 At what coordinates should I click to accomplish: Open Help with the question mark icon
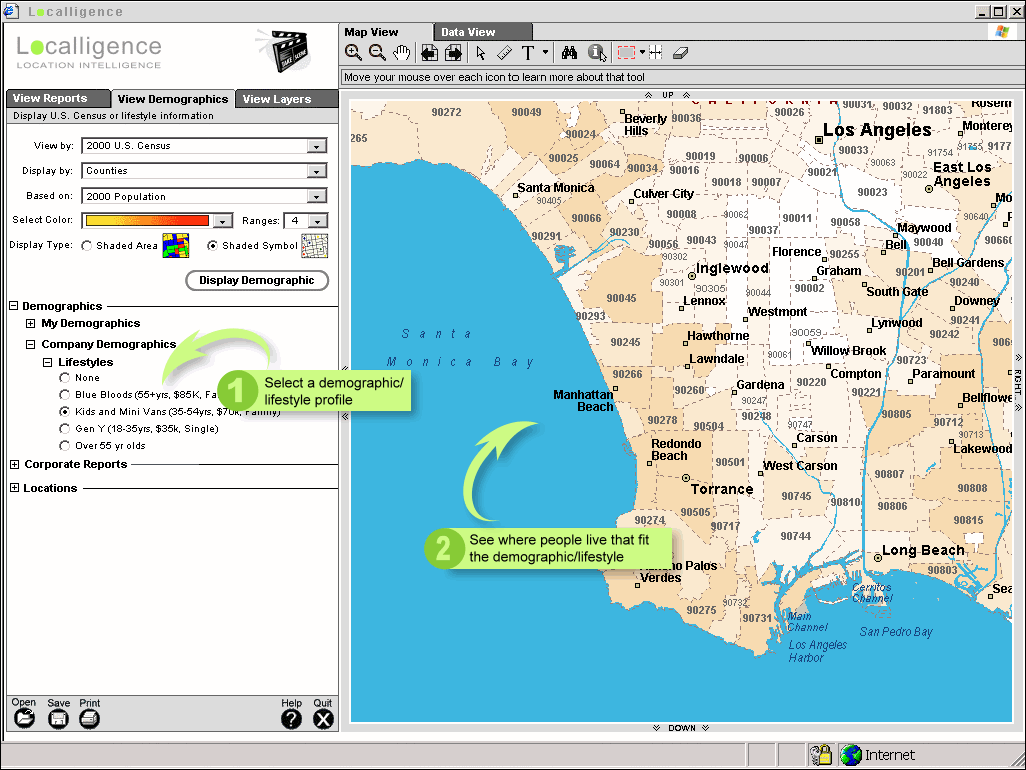291,719
